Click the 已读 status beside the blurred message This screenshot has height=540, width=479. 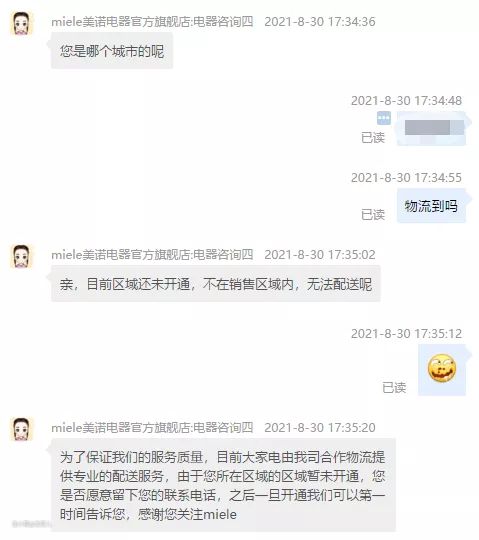point(373,137)
